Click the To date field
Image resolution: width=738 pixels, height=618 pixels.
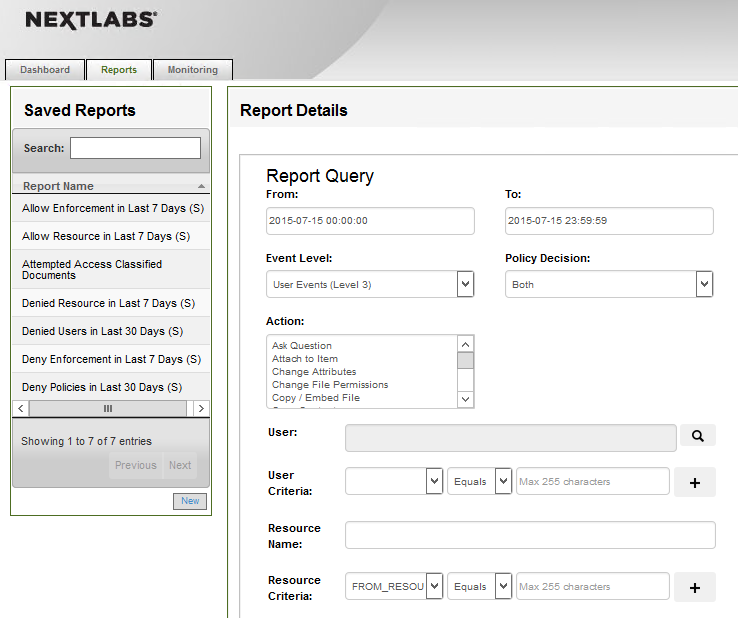coord(610,221)
